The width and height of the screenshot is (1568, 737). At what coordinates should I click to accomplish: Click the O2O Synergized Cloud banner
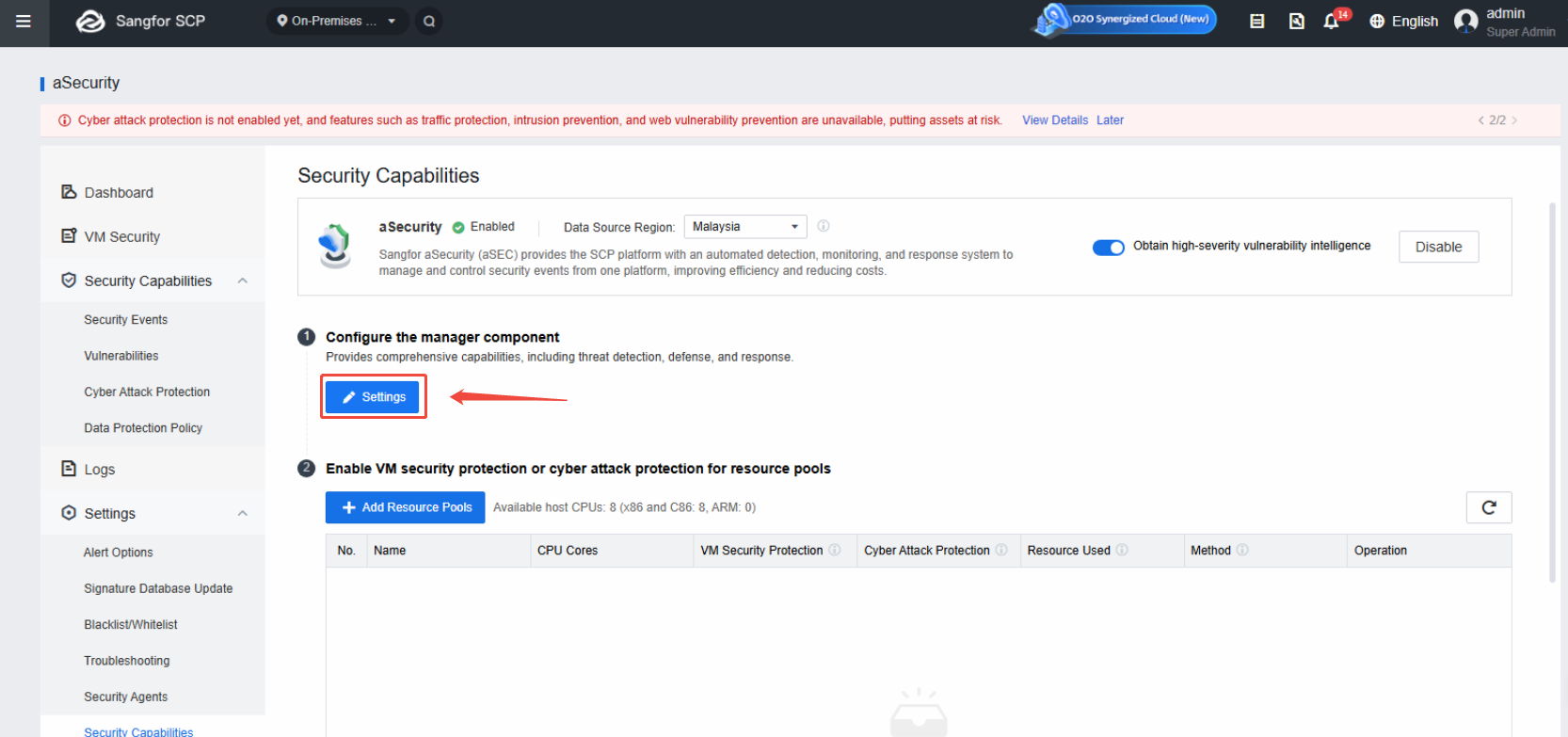(1125, 19)
